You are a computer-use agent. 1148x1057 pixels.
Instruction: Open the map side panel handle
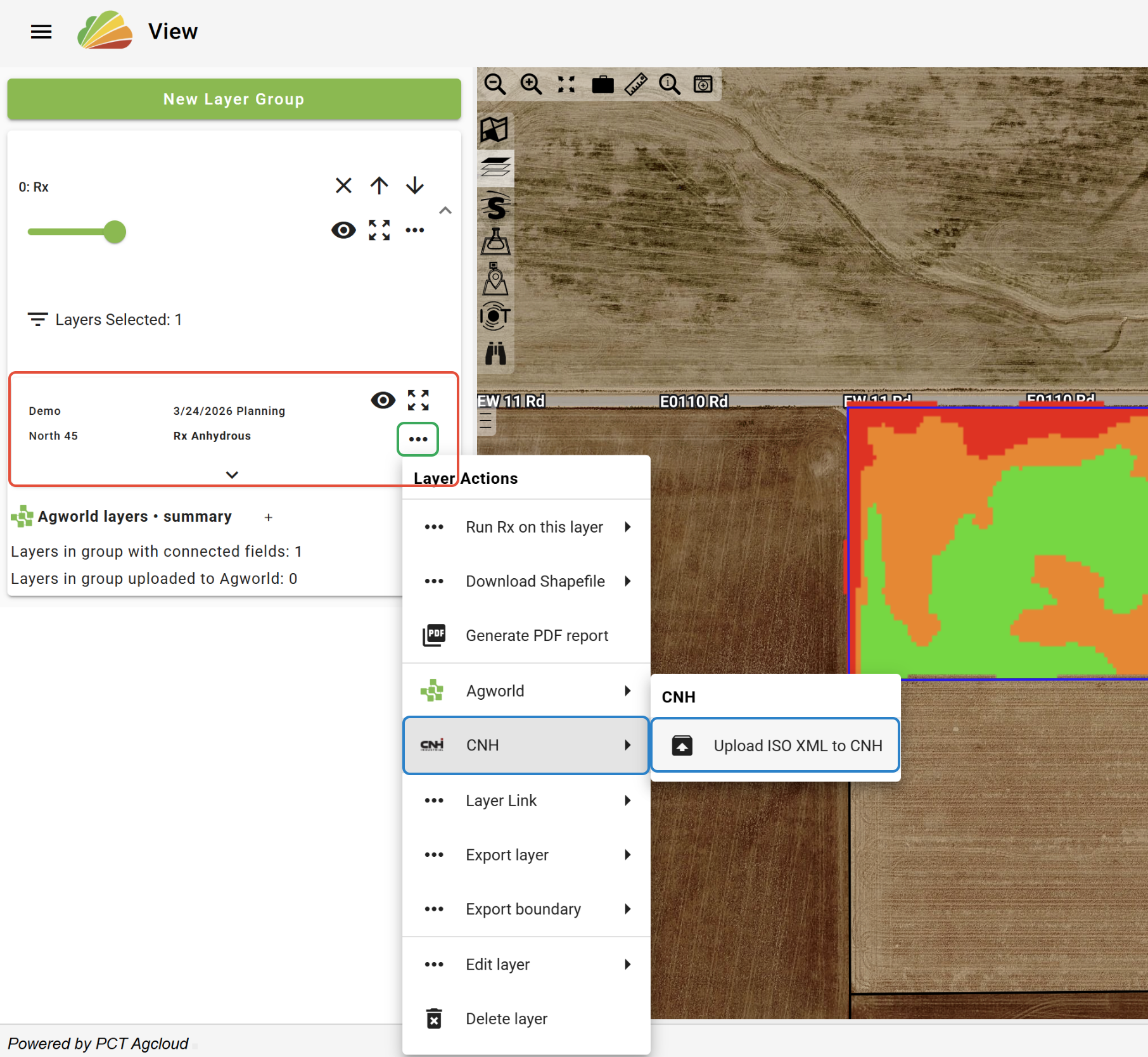point(486,421)
